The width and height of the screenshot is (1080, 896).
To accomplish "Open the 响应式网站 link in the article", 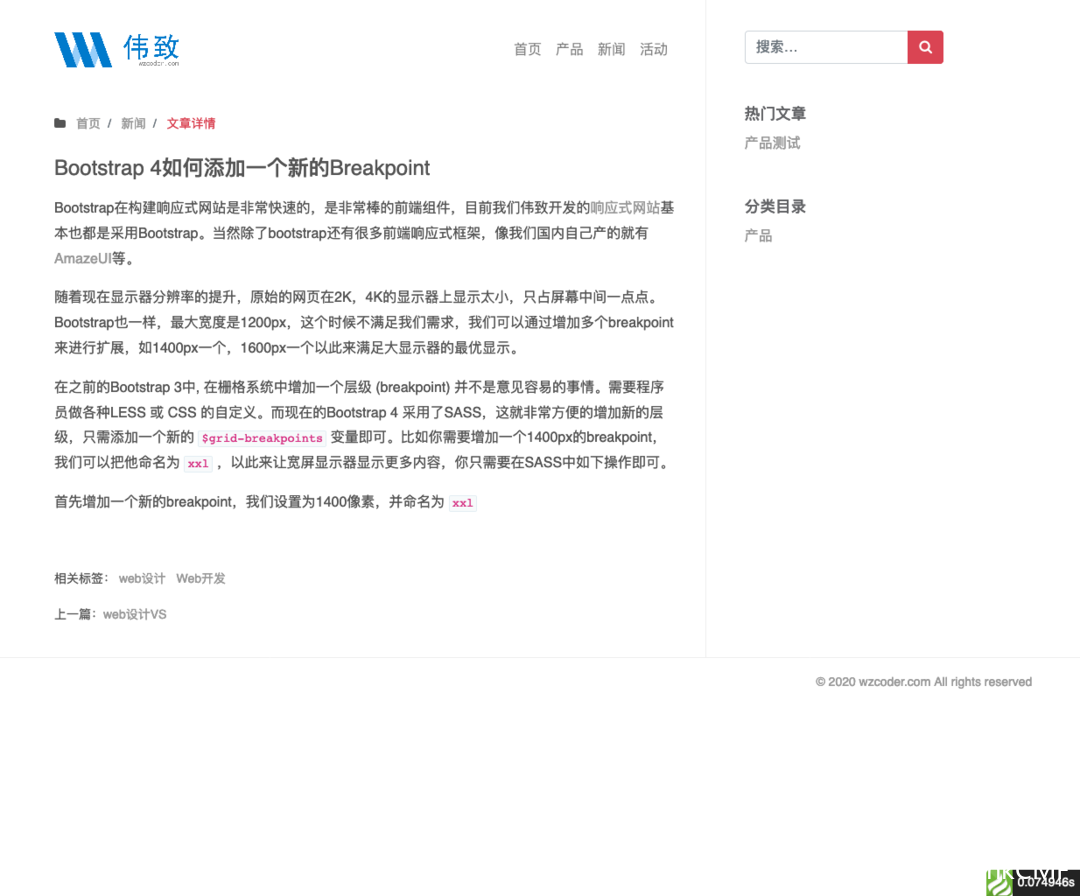I will click(x=625, y=208).
